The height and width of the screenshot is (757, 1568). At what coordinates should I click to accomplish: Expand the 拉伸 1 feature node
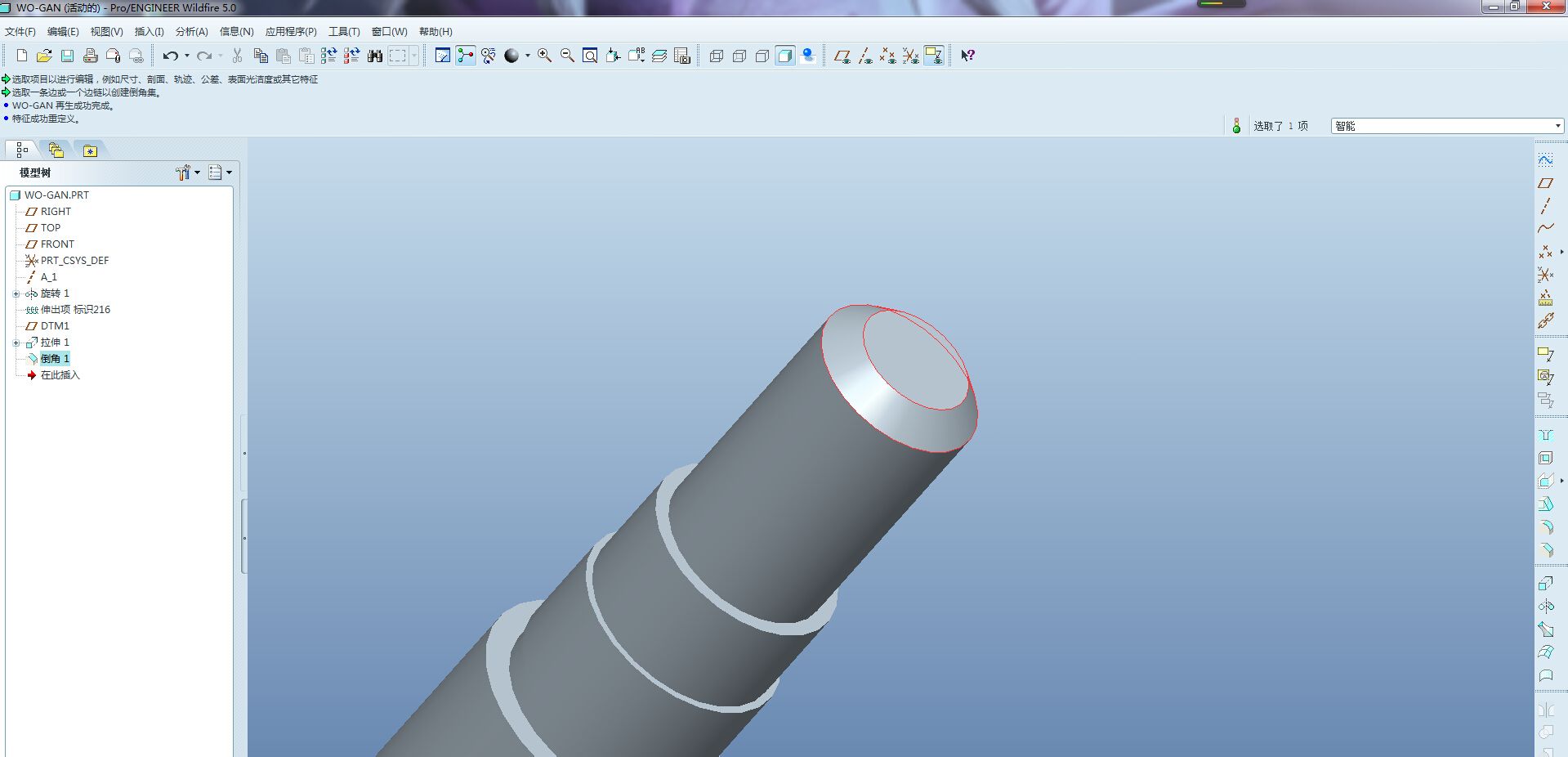click(16, 343)
